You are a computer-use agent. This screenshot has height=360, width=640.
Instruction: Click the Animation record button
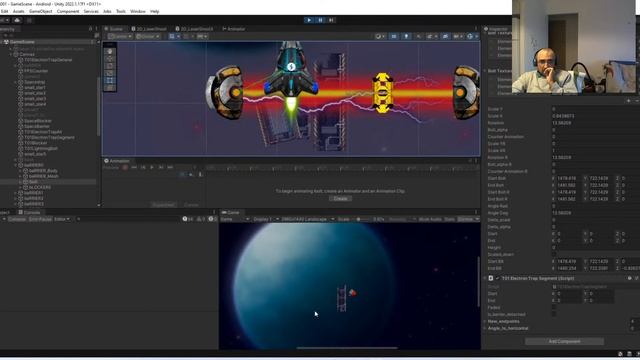coord(125,167)
